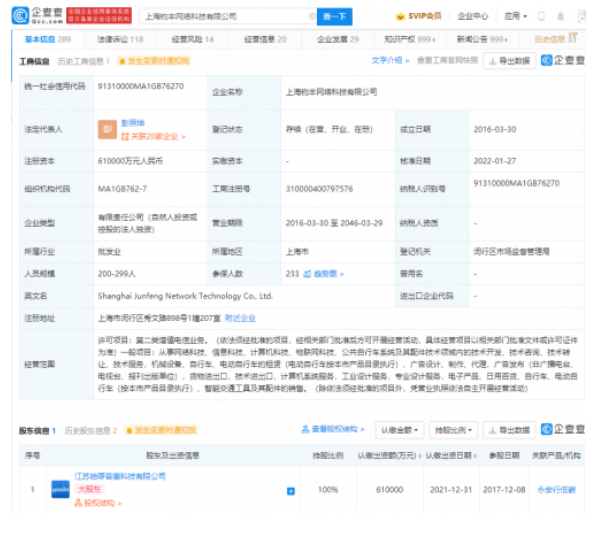Switch to the 历史信息 33 tab

point(555,39)
